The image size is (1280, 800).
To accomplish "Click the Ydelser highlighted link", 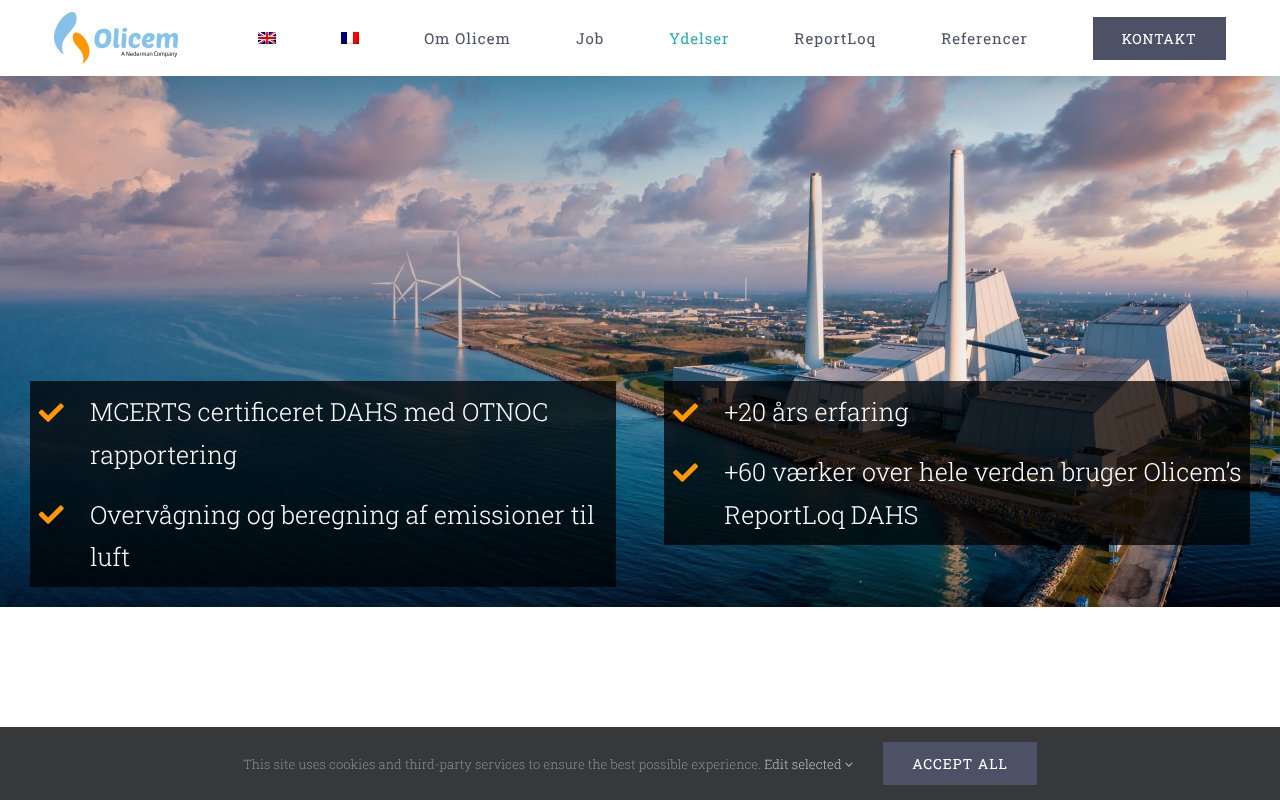I will click(x=699, y=38).
